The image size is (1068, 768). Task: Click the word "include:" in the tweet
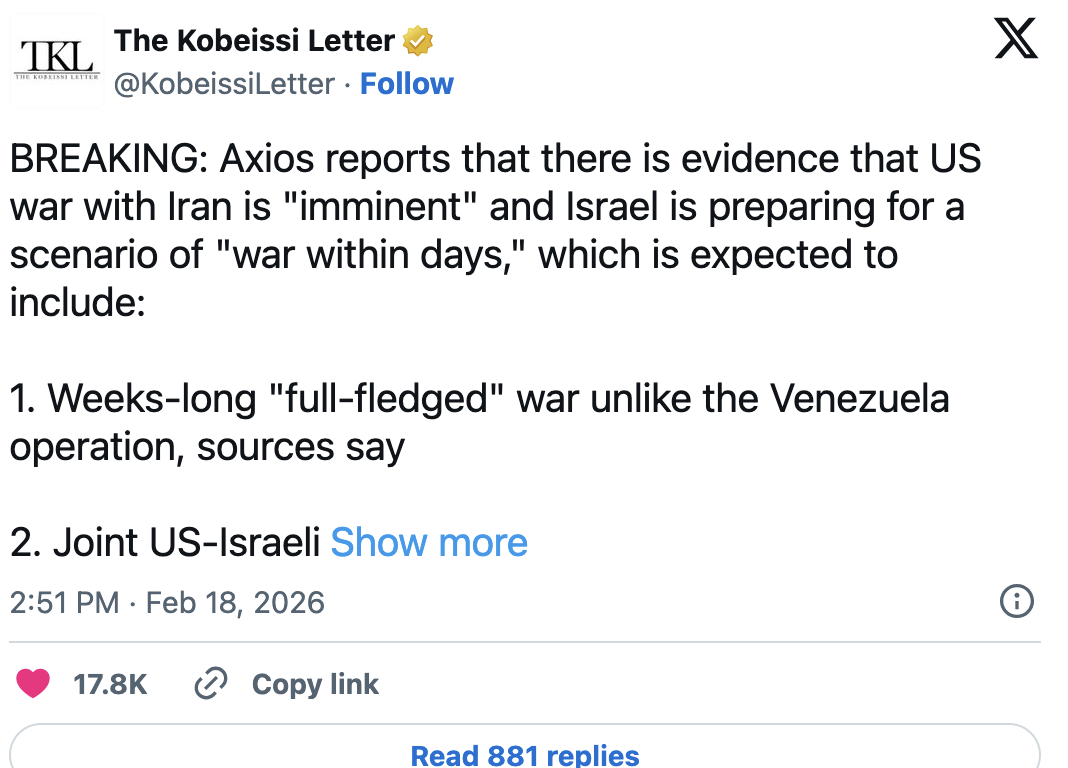79,302
